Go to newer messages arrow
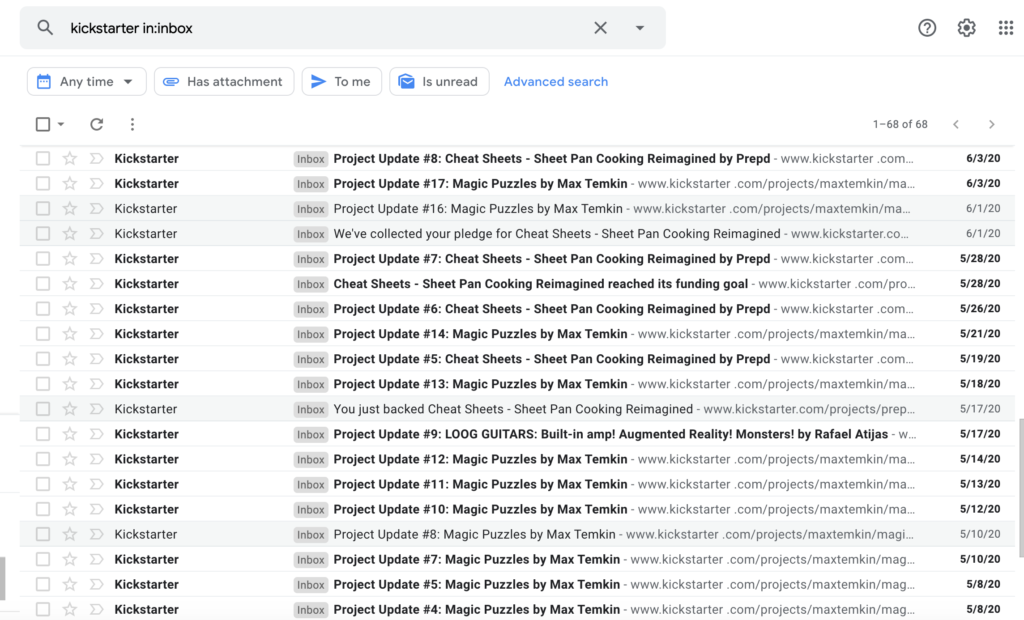The height and width of the screenshot is (620, 1024). (956, 124)
